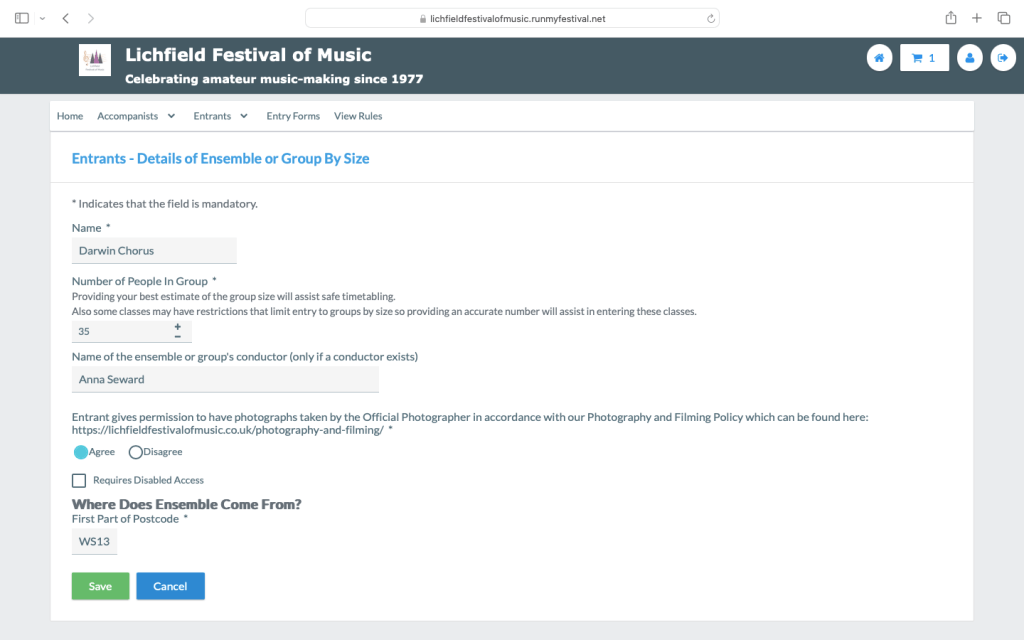
Task: Open the user account profile icon
Action: (x=969, y=58)
